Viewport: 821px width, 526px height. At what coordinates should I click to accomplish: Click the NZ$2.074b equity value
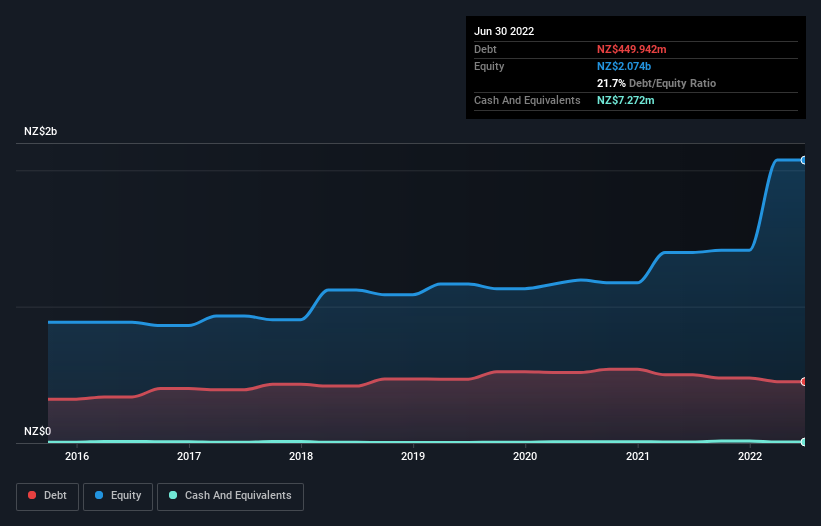[x=624, y=66]
